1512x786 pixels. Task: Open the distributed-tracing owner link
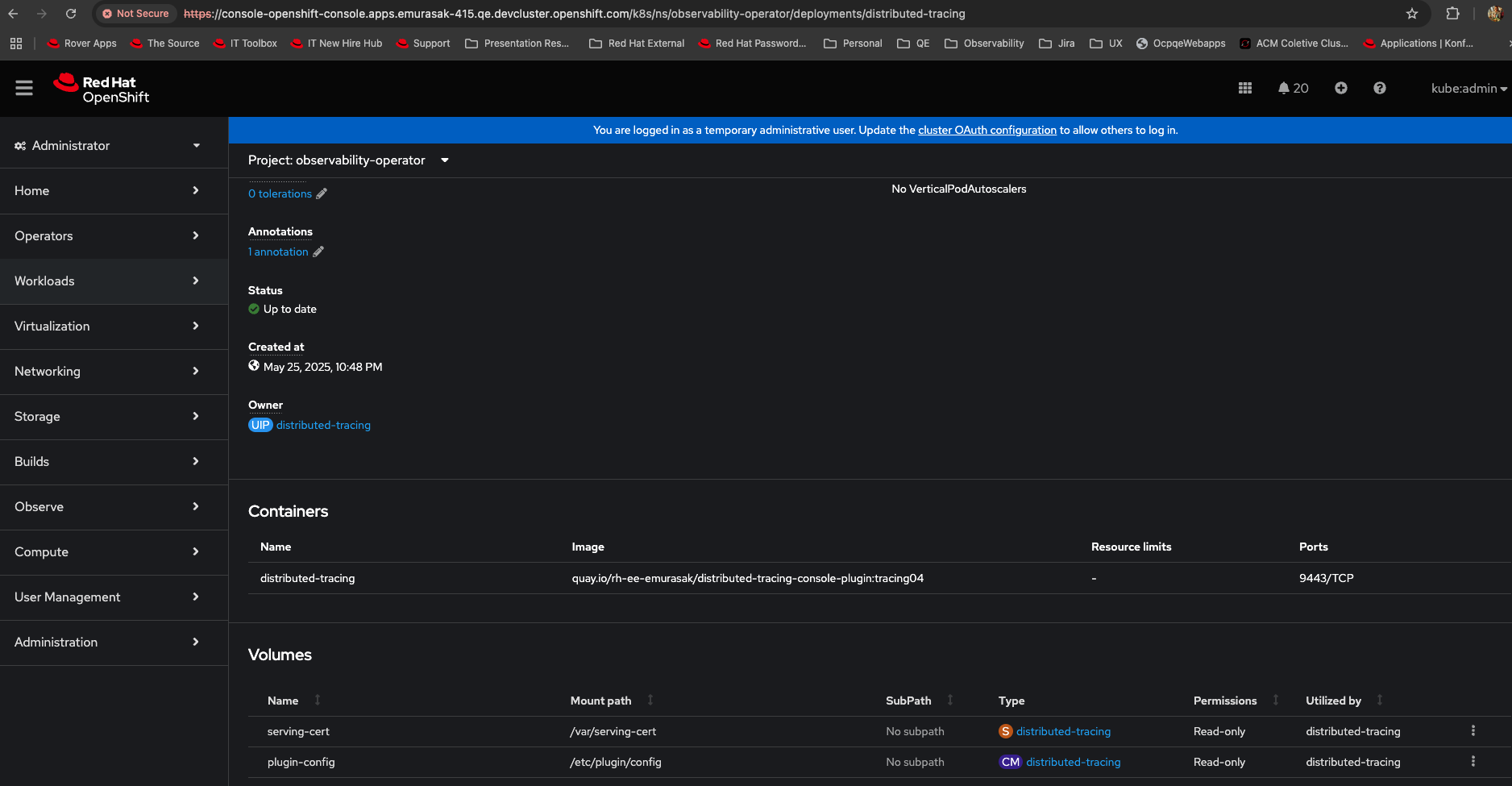pyautogui.click(x=323, y=425)
